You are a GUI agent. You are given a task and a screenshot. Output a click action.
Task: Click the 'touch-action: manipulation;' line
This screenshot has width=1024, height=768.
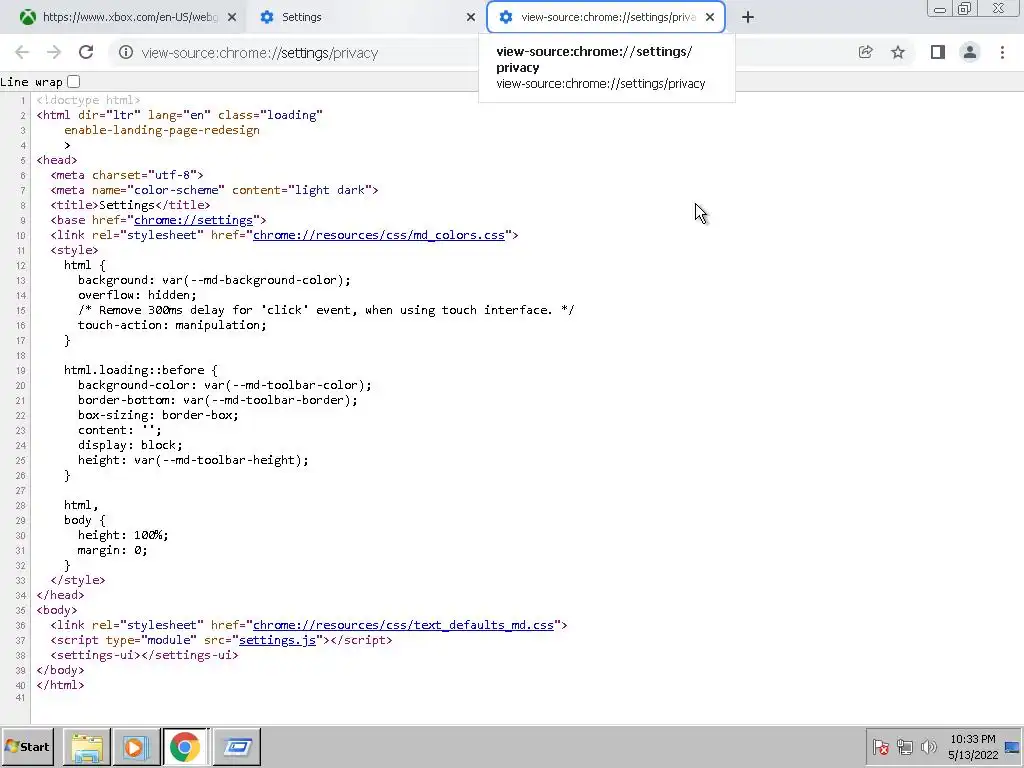172,325
